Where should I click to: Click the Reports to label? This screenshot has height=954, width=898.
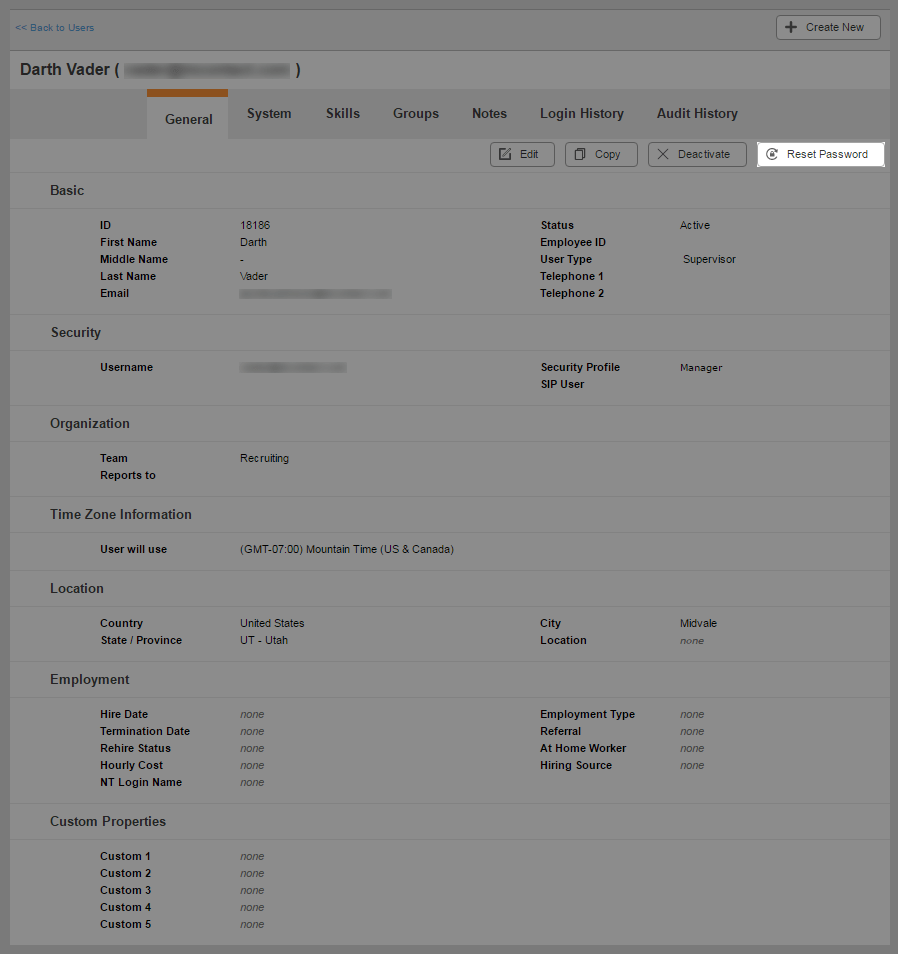(128, 475)
